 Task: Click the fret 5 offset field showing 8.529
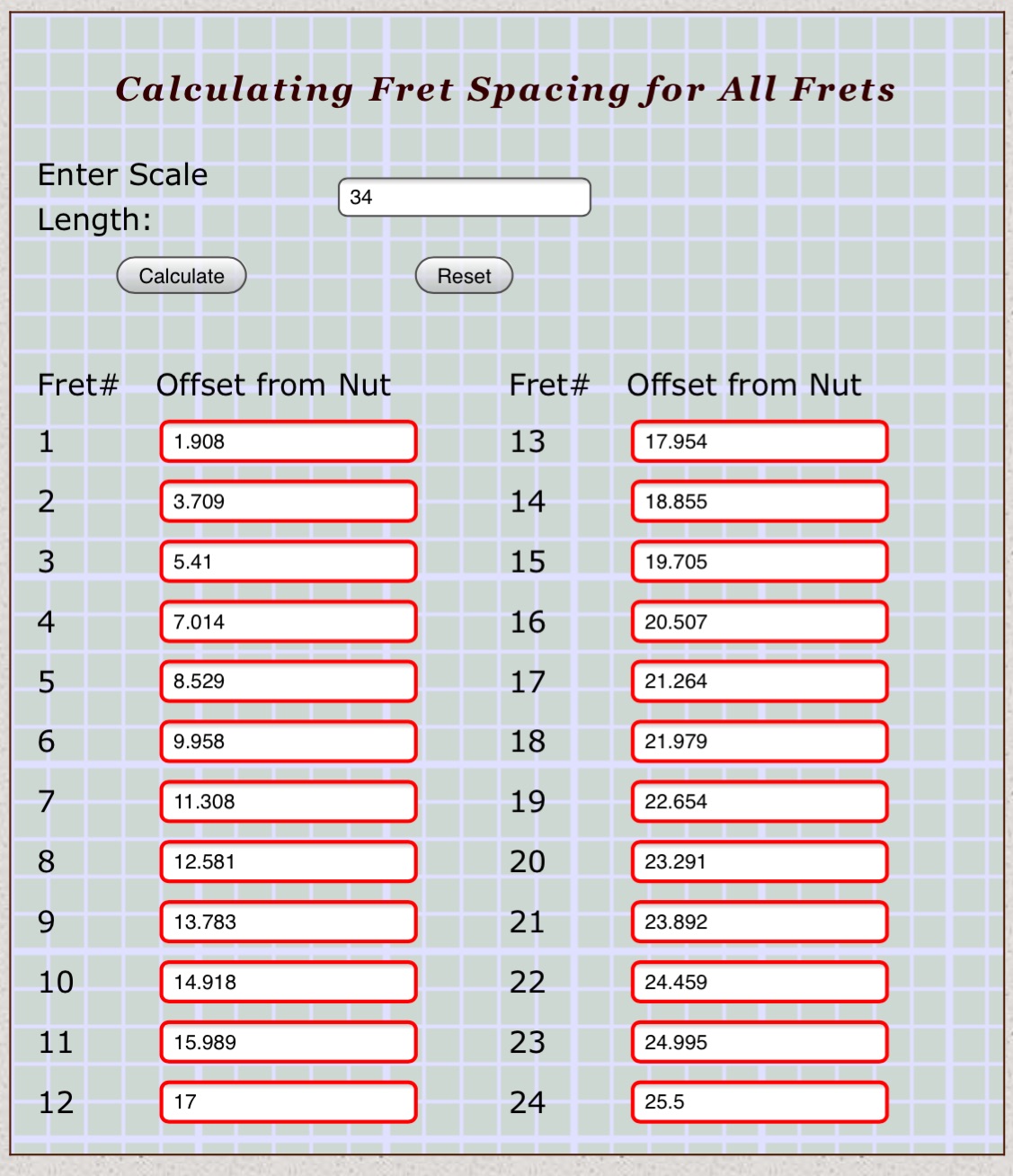coord(289,682)
